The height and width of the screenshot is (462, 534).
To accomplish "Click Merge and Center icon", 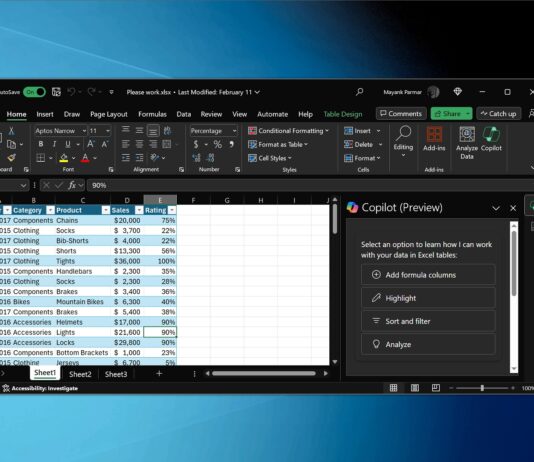I will coord(167,144).
